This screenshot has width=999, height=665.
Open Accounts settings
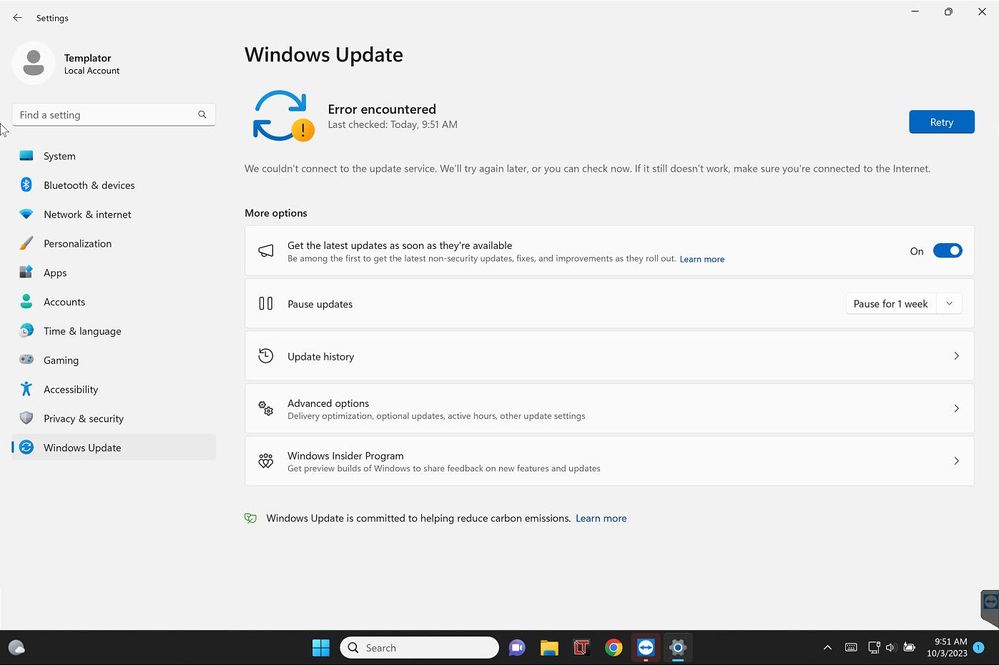pos(113,302)
